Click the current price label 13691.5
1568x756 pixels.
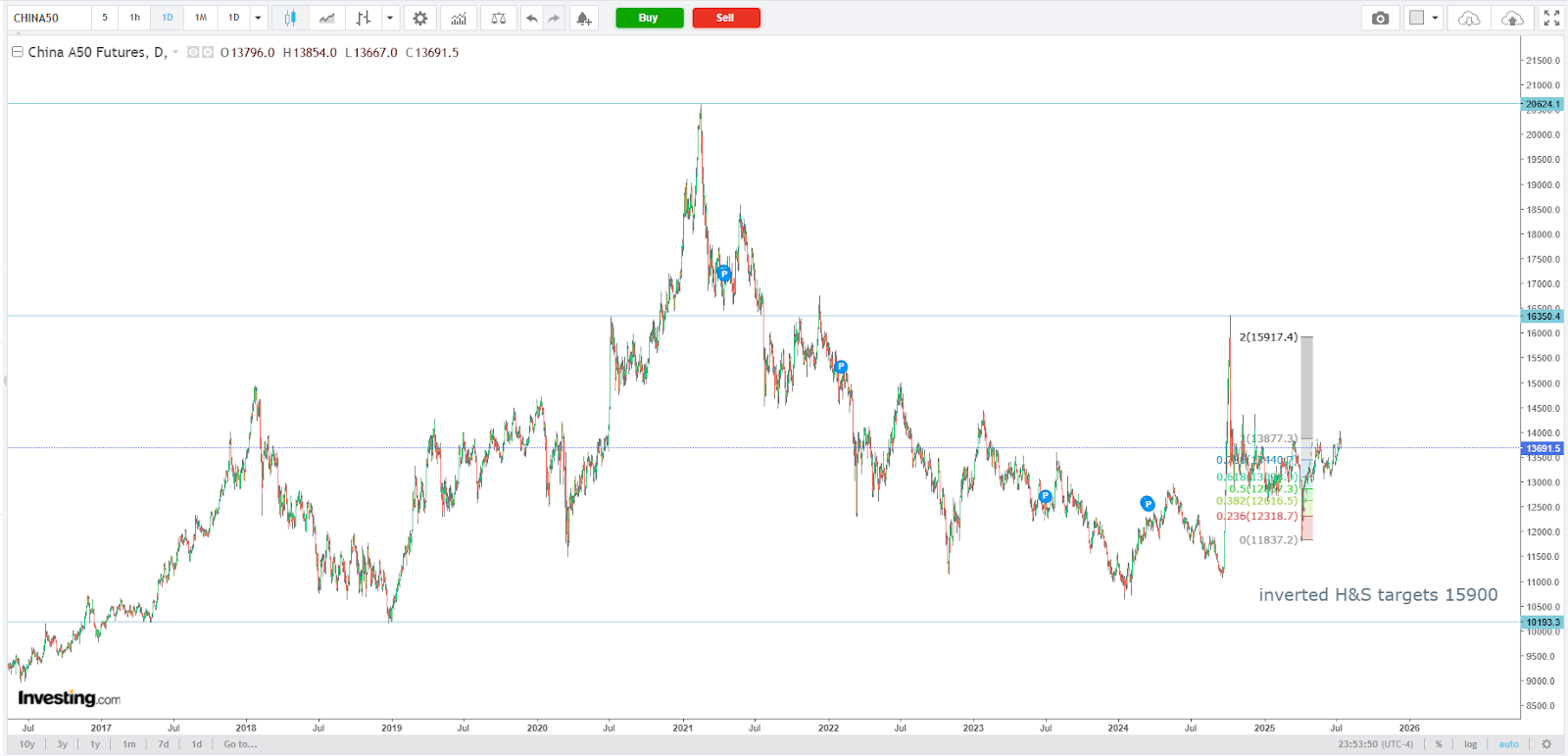[1543, 448]
